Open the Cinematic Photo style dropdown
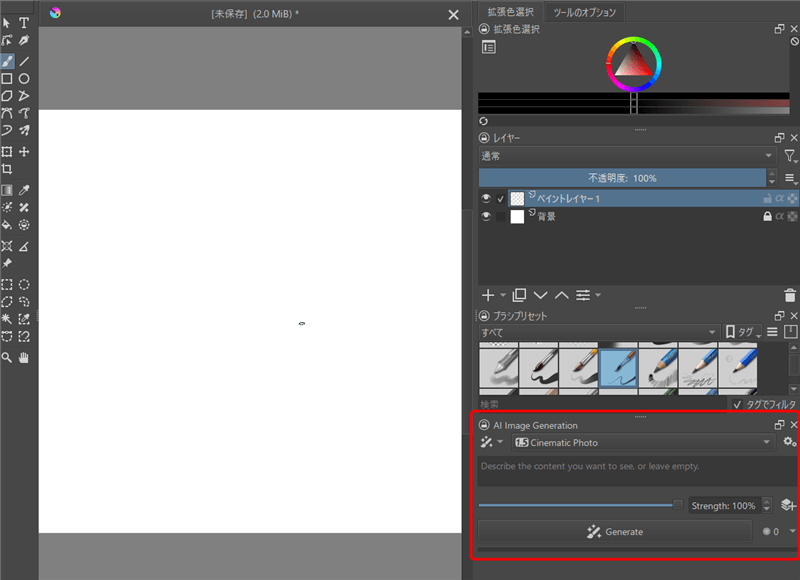 click(640, 442)
